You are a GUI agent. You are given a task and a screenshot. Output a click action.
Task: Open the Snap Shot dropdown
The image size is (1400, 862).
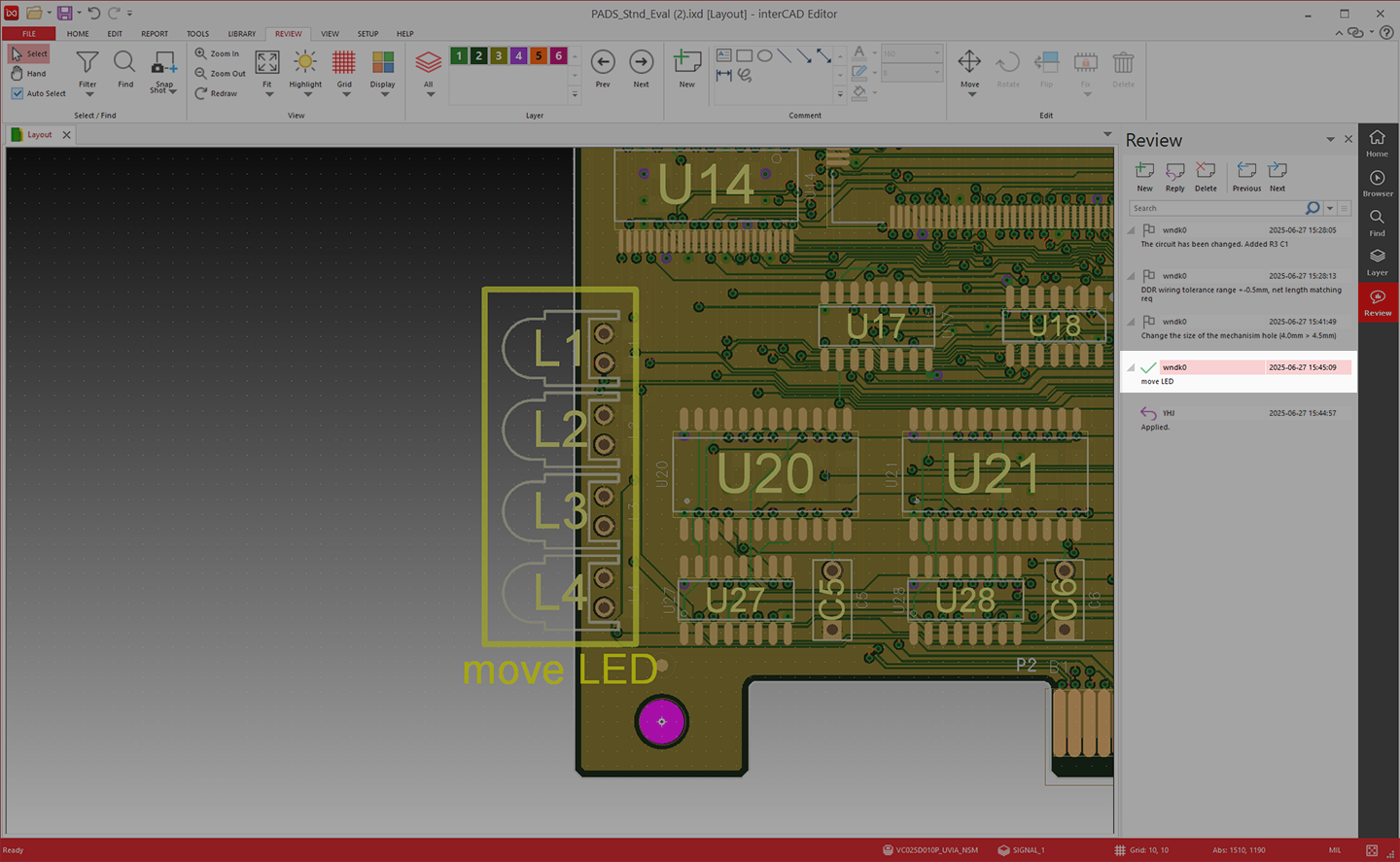(x=173, y=91)
